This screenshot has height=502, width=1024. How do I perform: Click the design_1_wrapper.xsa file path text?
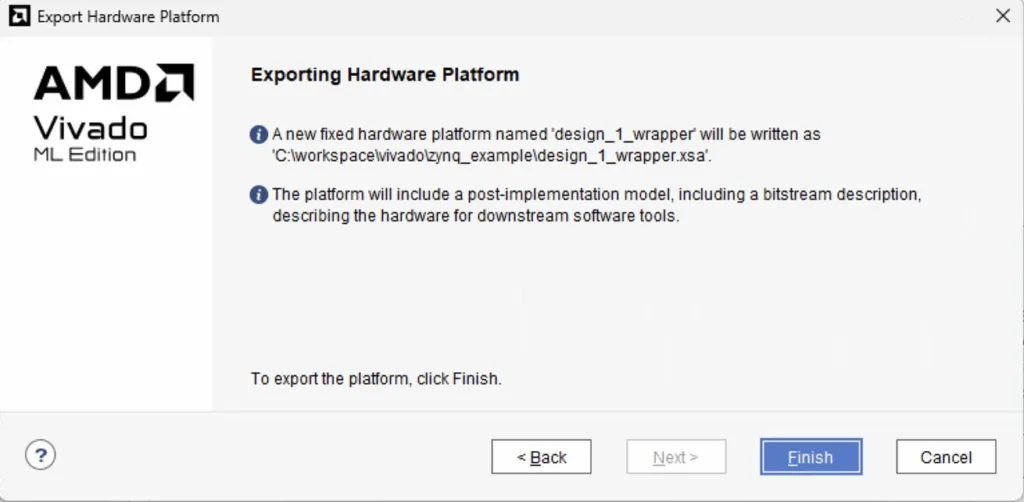491,155
